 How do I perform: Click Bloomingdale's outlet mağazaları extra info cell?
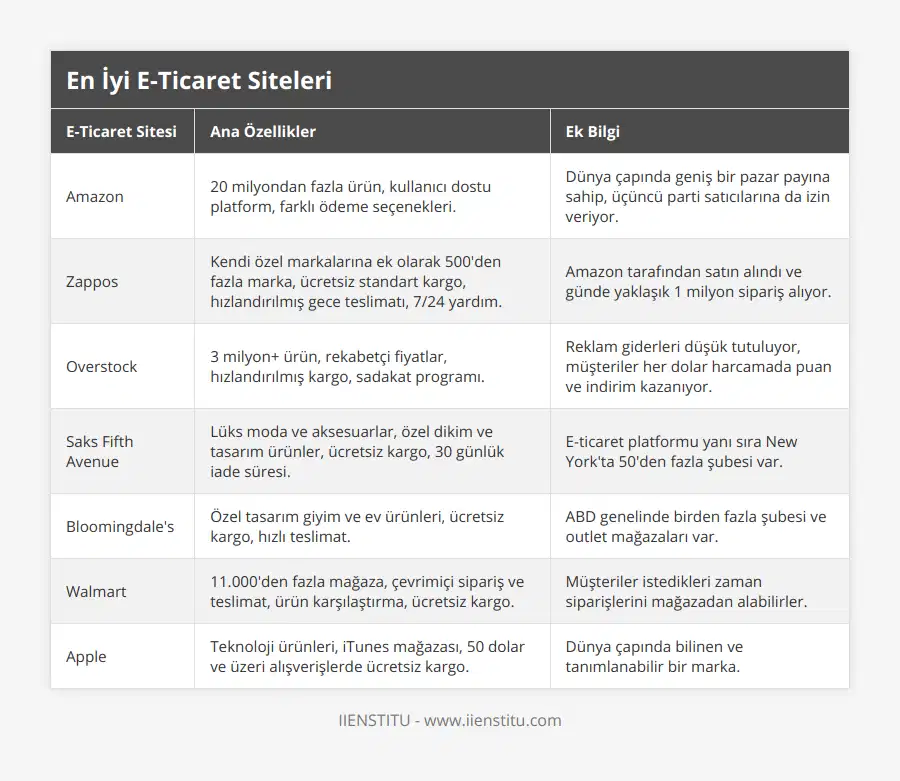tap(695, 526)
